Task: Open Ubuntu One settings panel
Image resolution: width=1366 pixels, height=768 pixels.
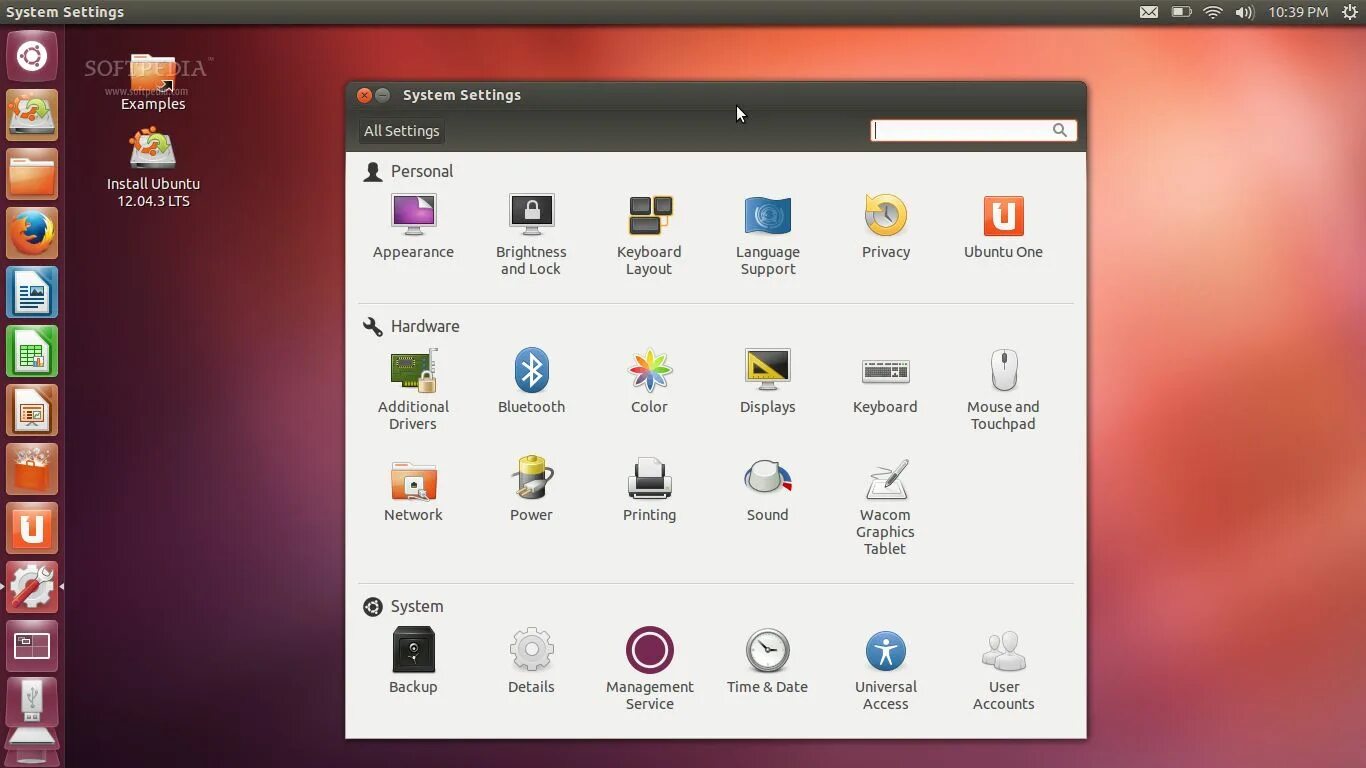Action: click(x=1003, y=228)
